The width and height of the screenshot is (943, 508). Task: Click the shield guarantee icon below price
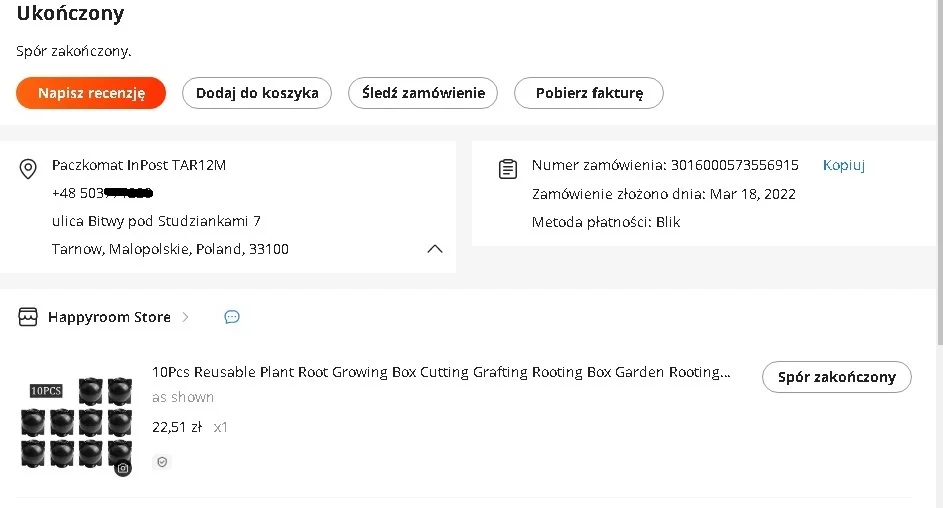[x=162, y=462]
